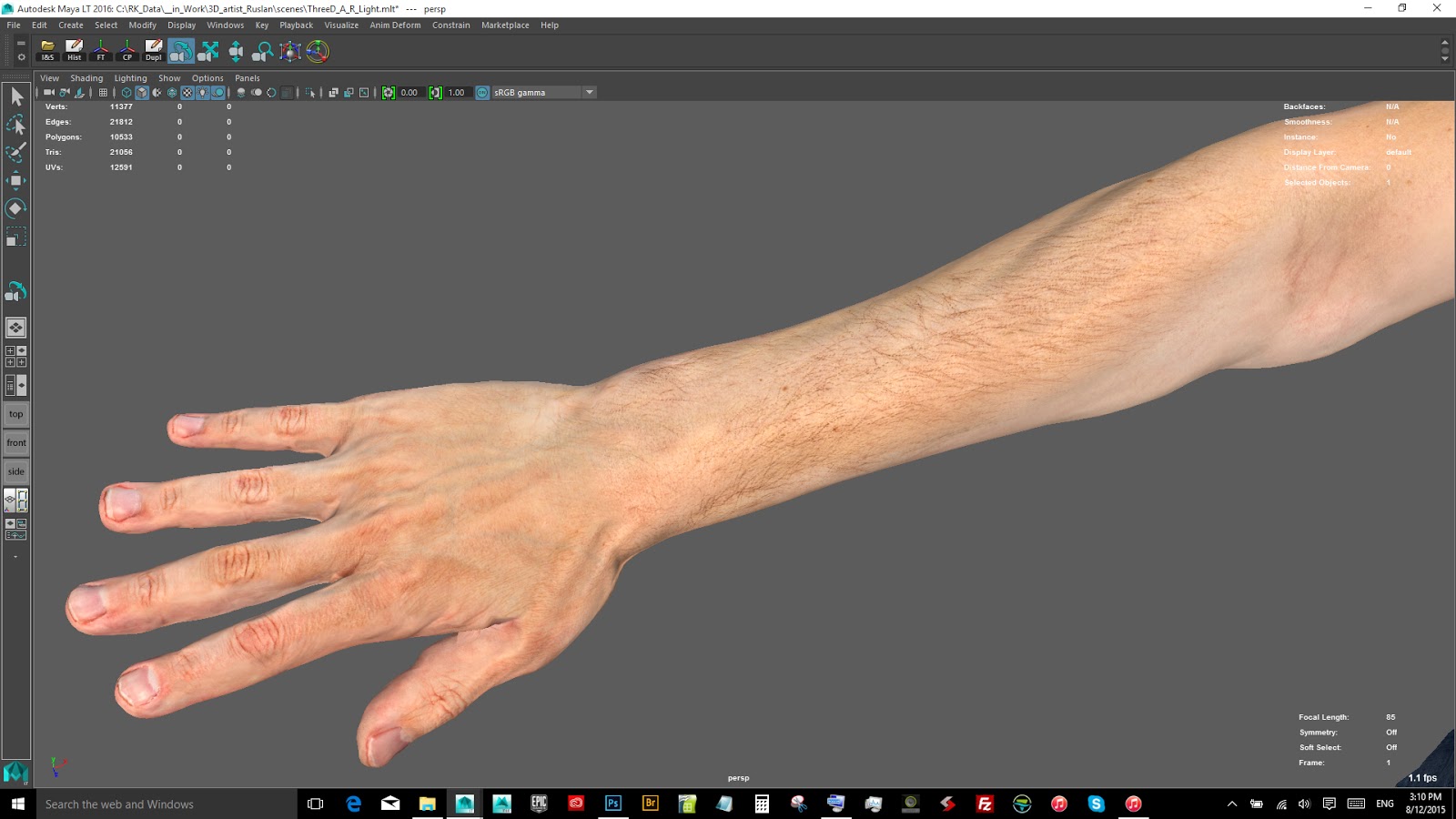Toggle viewport shadows

(x=218, y=93)
